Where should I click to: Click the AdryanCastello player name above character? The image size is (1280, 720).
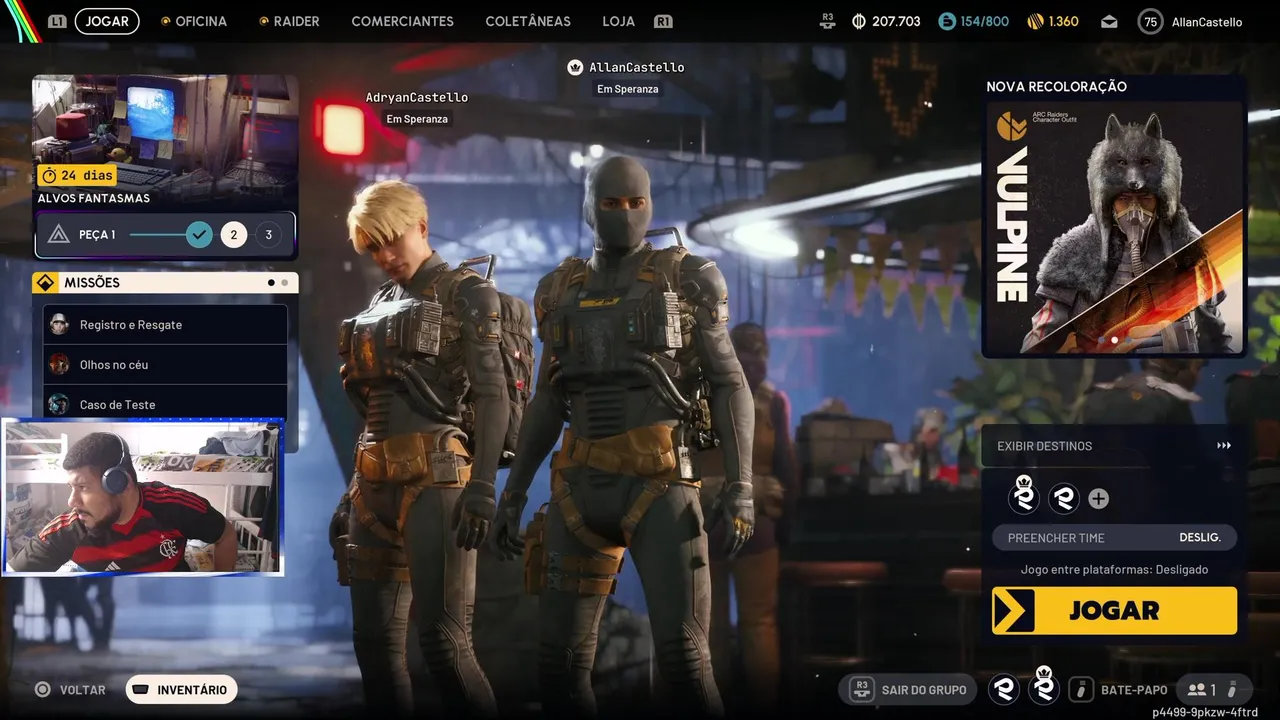[x=417, y=98]
